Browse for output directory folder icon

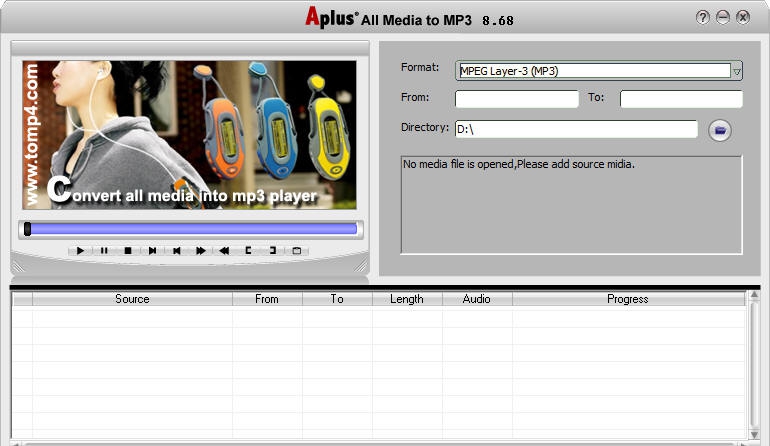(720, 130)
